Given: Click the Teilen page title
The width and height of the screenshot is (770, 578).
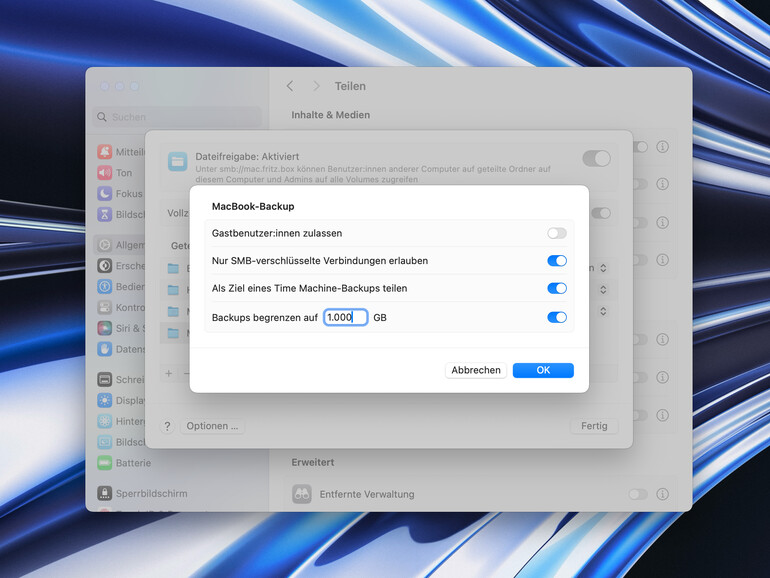Looking at the screenshot, I should pyautogui.click(x=350, y=86).
